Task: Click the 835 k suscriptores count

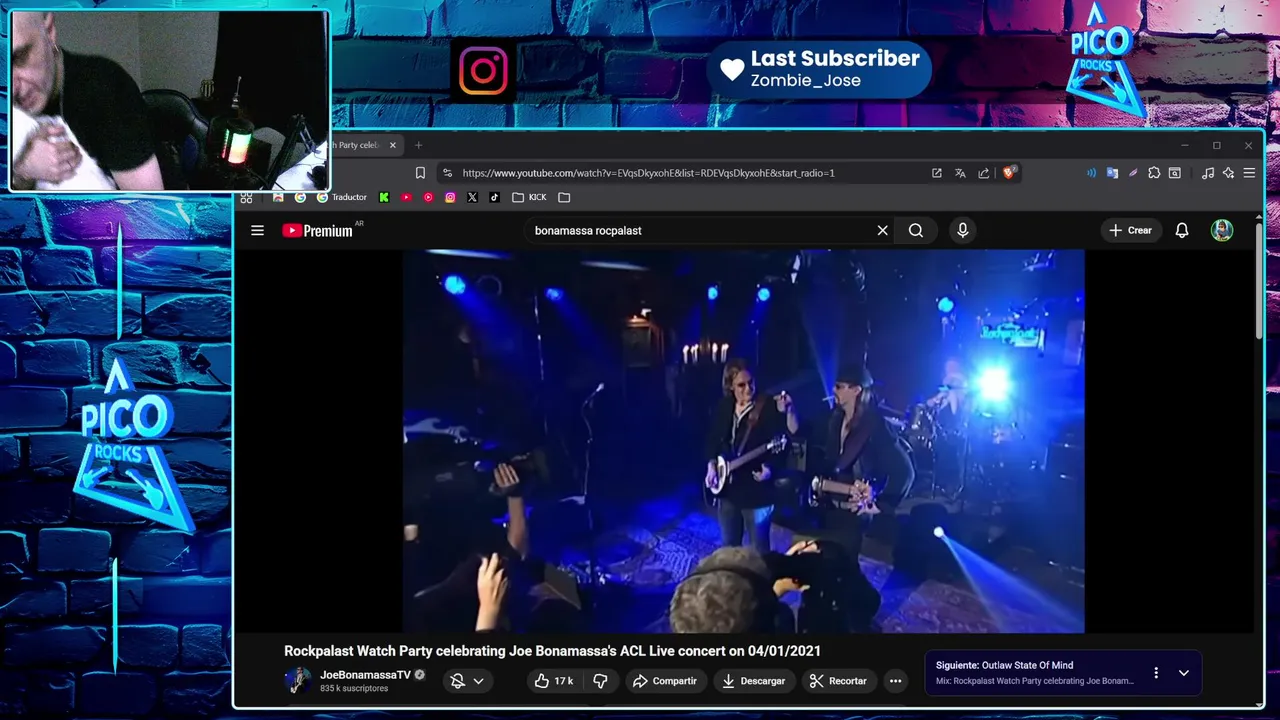Action: (354, 689)
